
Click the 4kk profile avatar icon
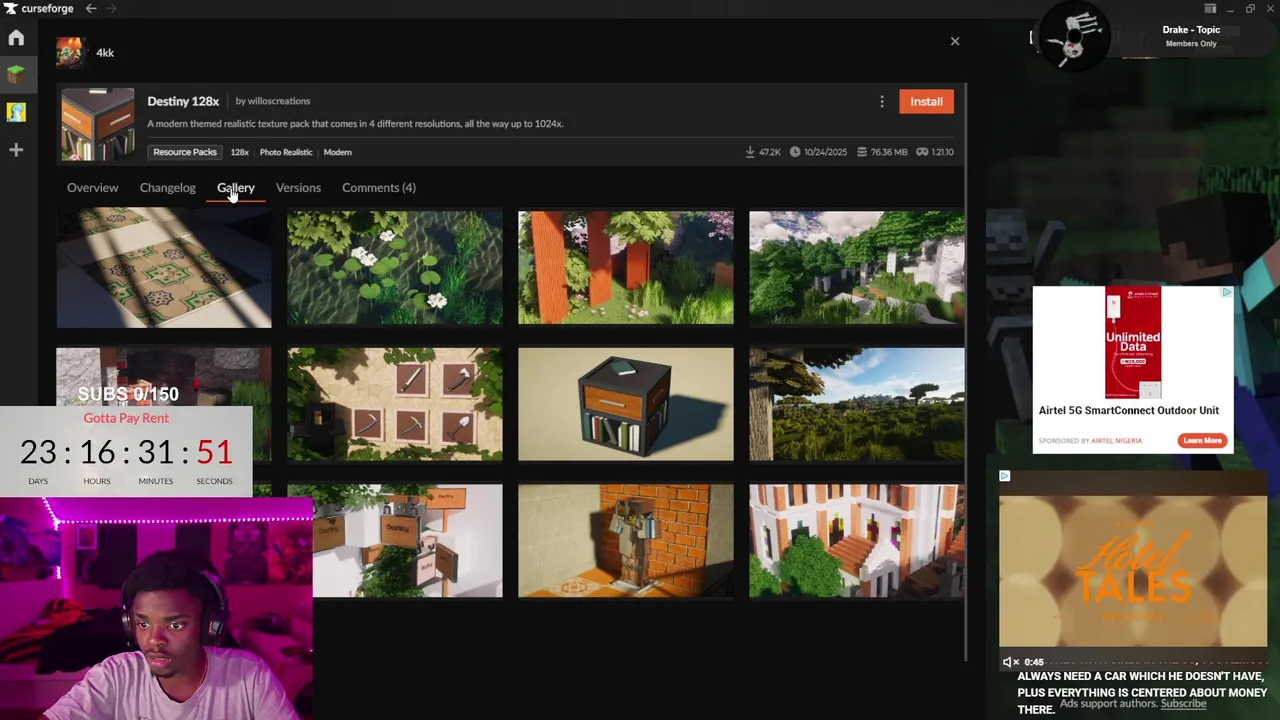70,52
